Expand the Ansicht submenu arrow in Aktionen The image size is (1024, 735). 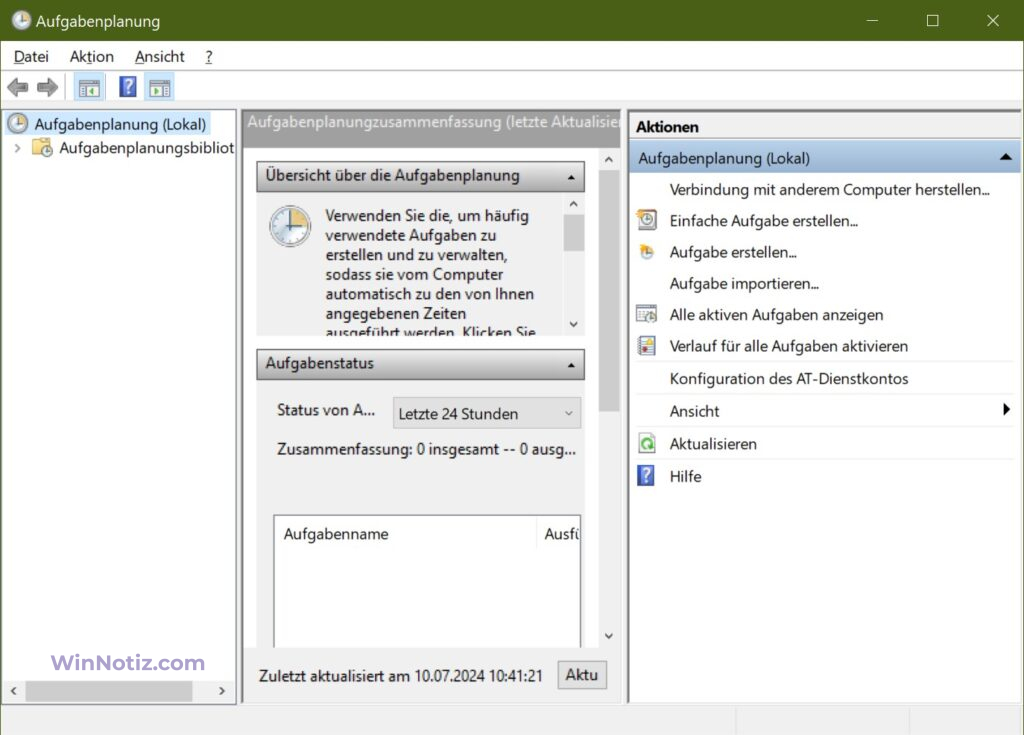(x=1008, y=411)
